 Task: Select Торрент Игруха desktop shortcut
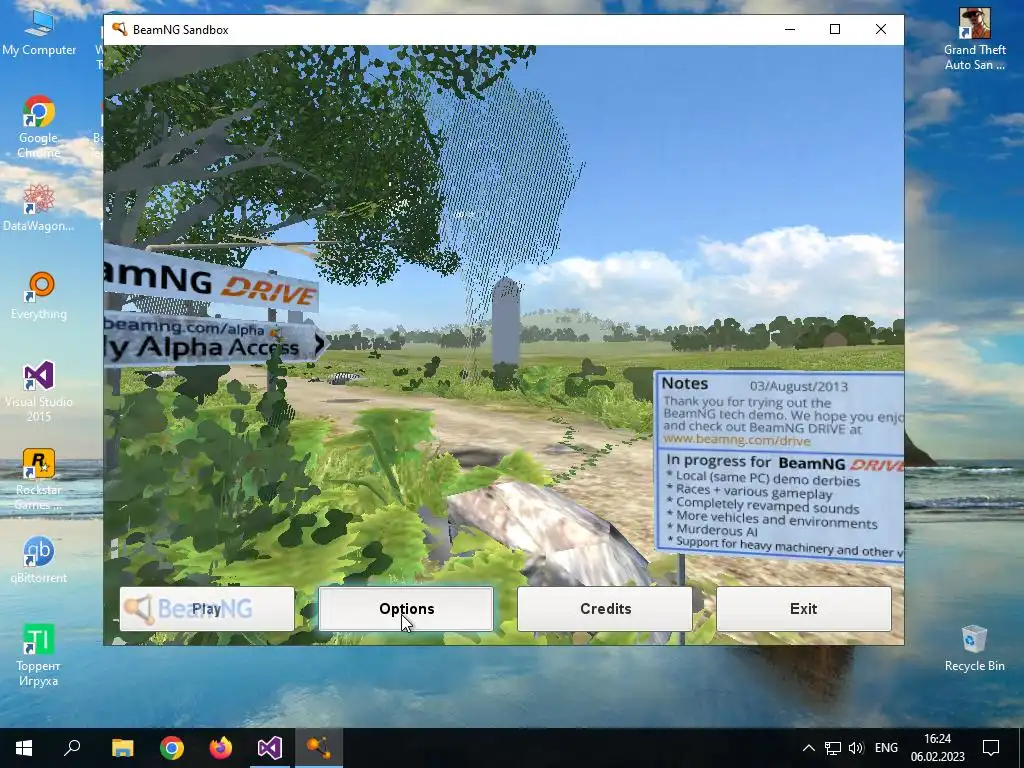tap(39, 655)
